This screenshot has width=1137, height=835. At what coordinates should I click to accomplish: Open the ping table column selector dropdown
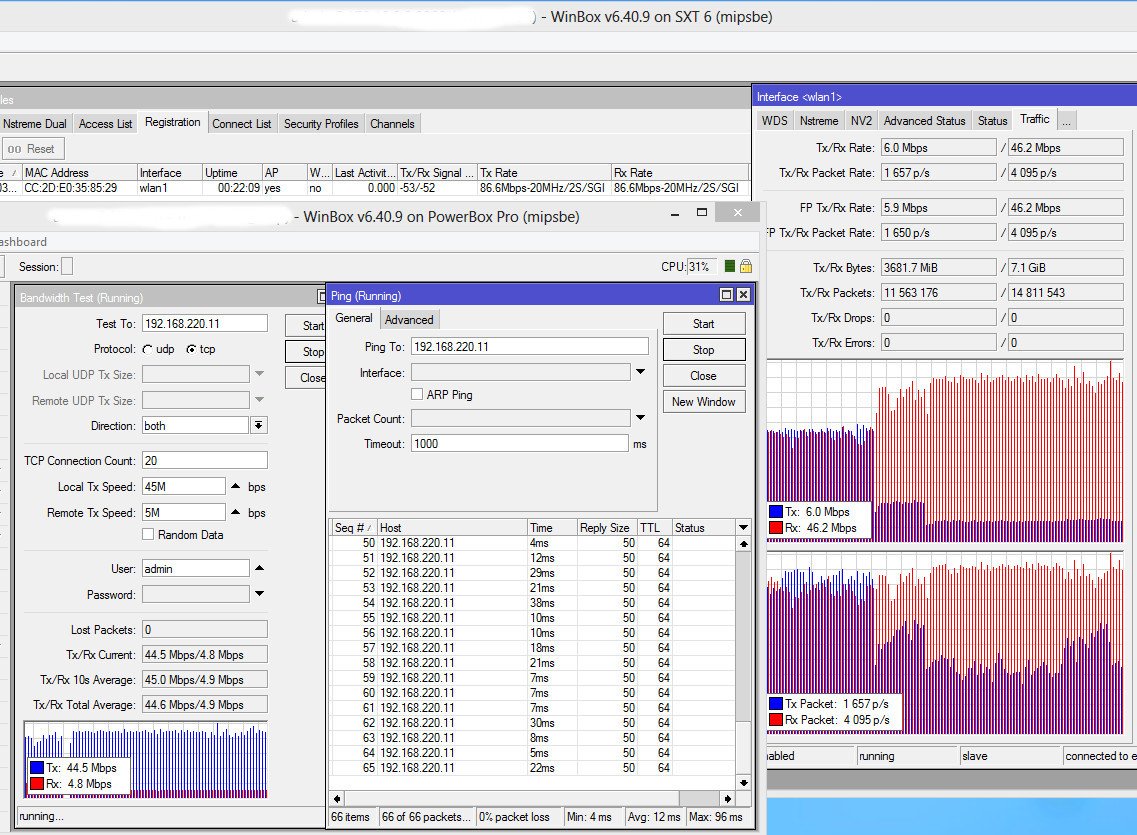click(x=743, y=528)
